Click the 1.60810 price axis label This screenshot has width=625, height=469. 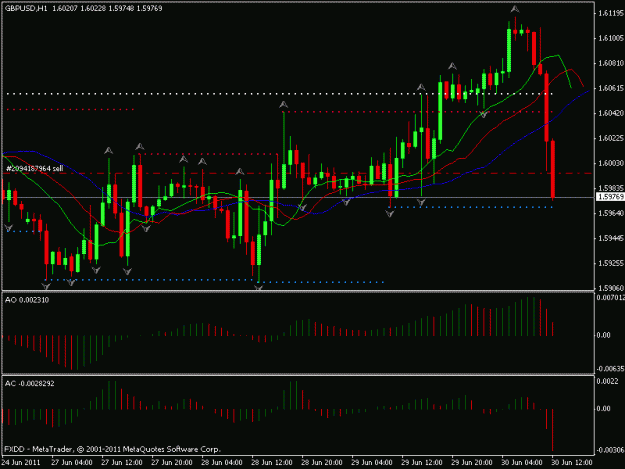[611, 63]
